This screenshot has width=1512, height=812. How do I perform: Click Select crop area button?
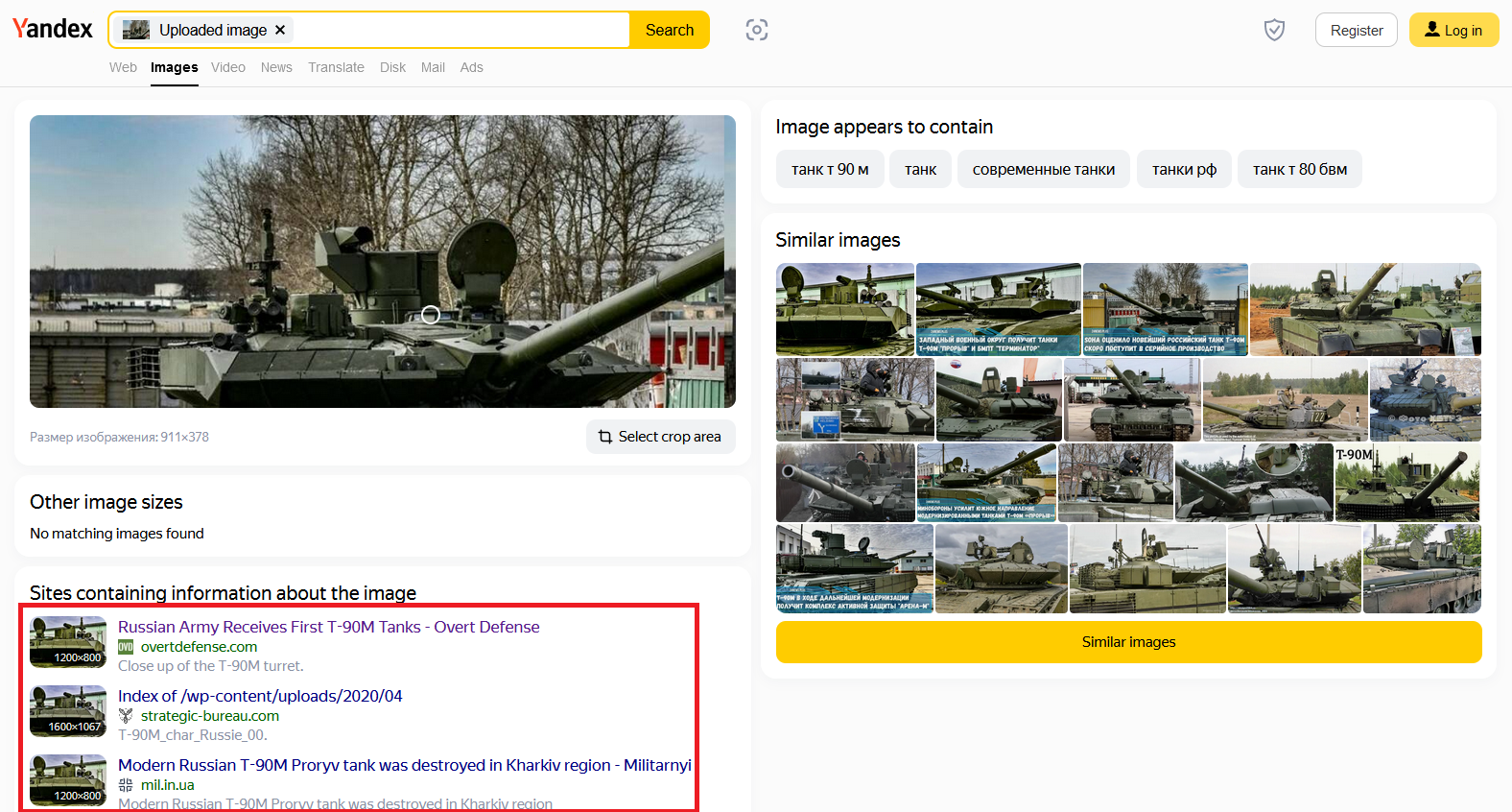click(x=660, y=437)
